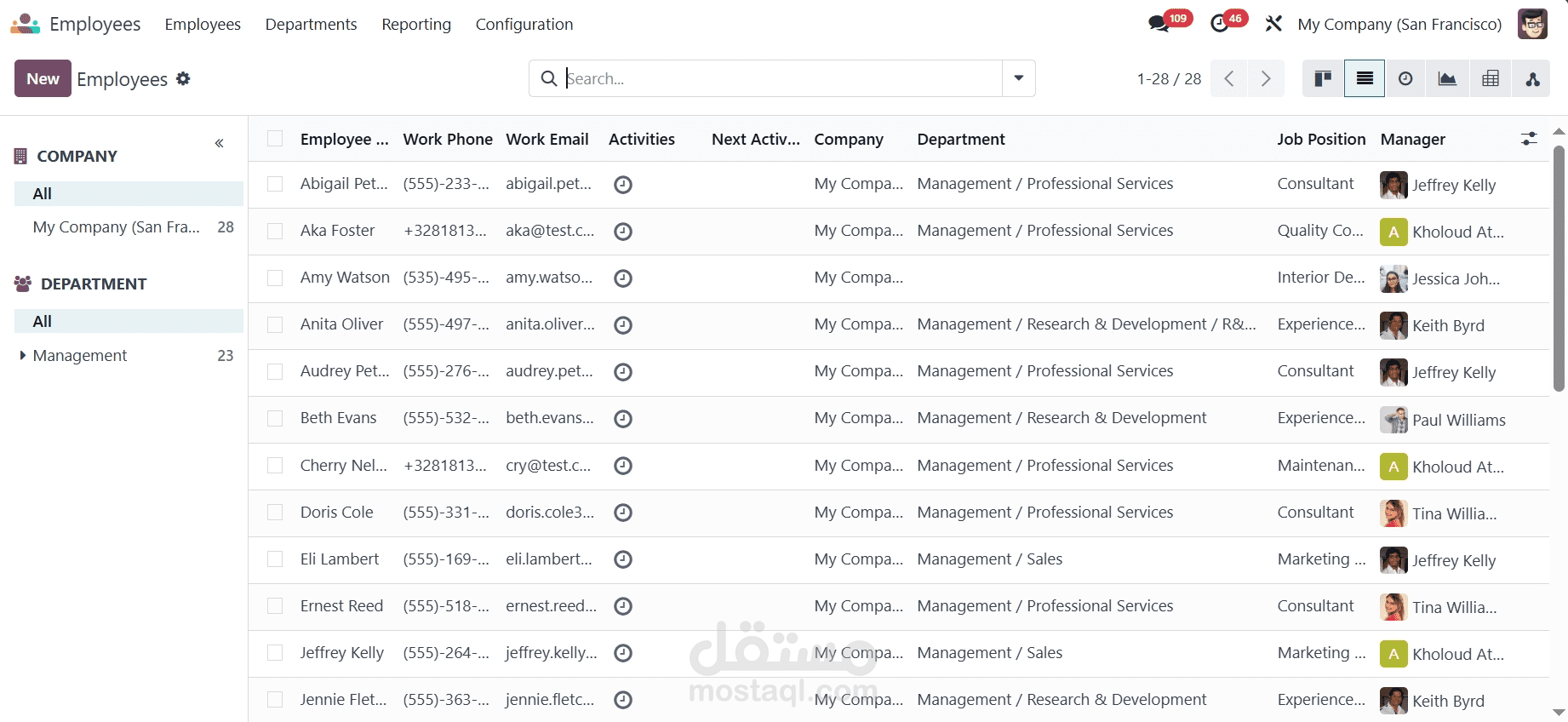Switch to Kanban view
This screenshot has height=722, width=1568.
(1323, 78)
